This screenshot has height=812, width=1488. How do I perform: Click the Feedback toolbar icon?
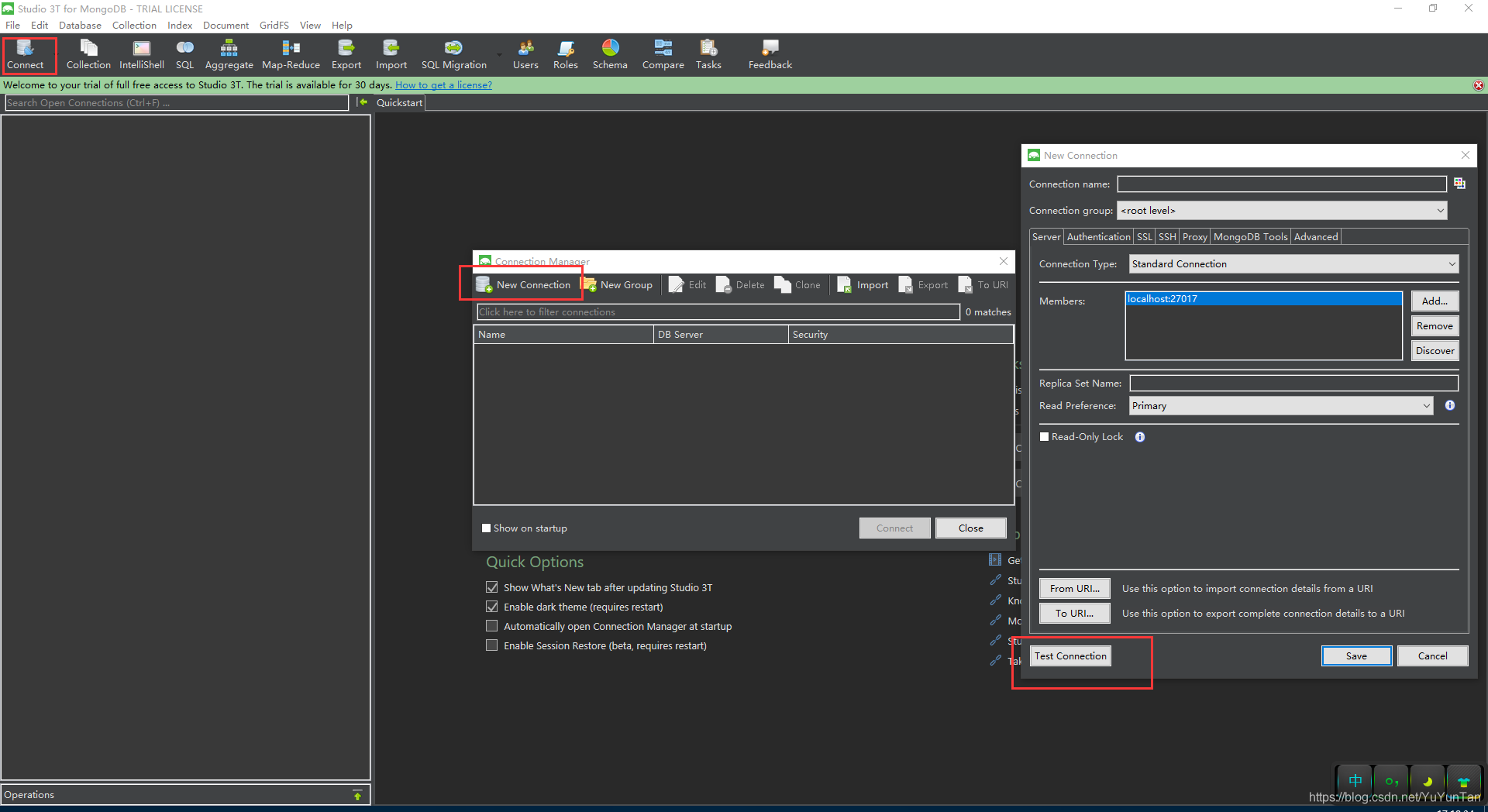pyautogui.click(x=770, y=54)
